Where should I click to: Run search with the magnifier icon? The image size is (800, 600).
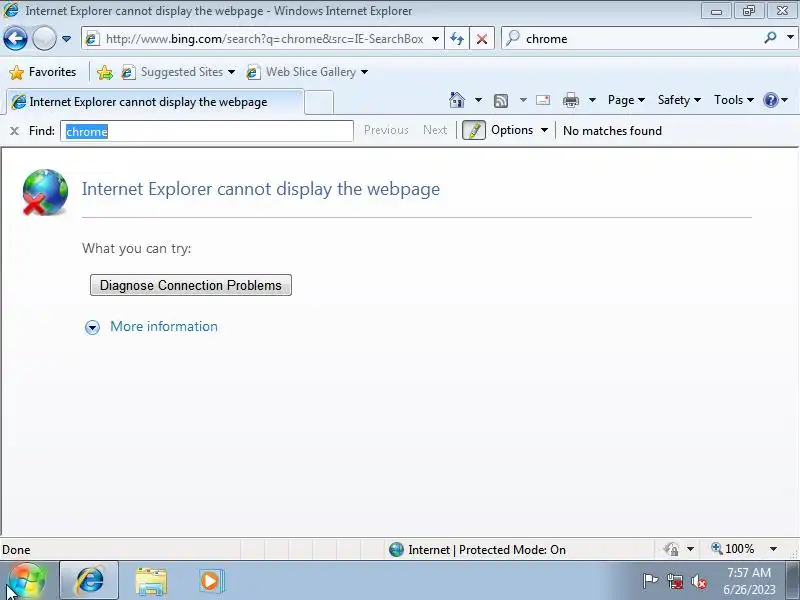(x=770, y=37)
